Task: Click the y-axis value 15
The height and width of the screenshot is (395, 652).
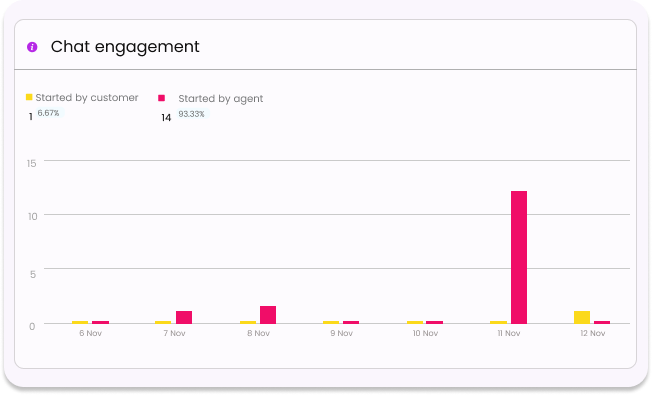Action: tap(32, 163)
